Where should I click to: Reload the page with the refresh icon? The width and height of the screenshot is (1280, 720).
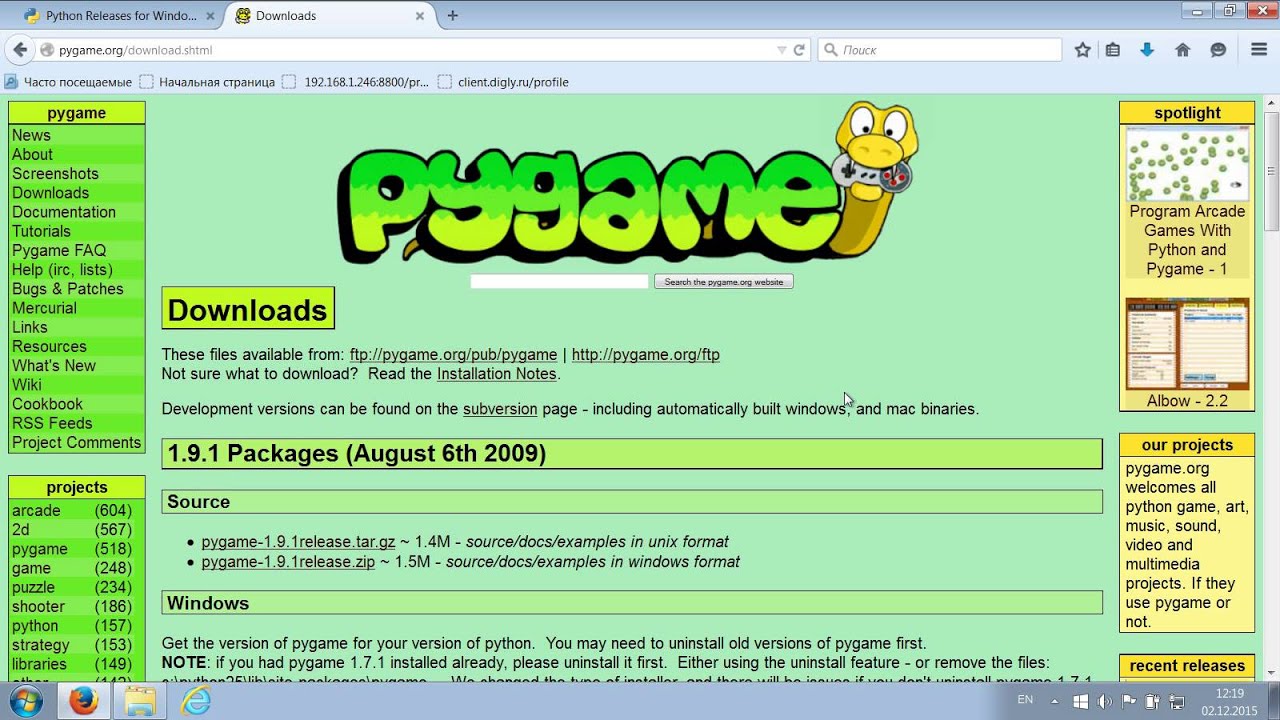[799, 50]
